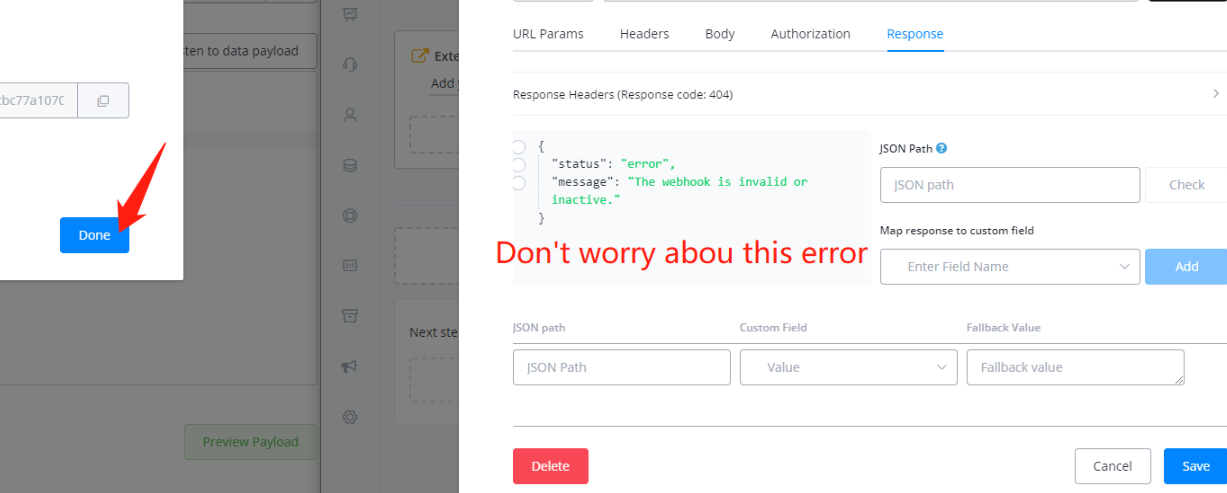Switch to the Authorization tab
1227x493 pixels.
click(810, 34)
